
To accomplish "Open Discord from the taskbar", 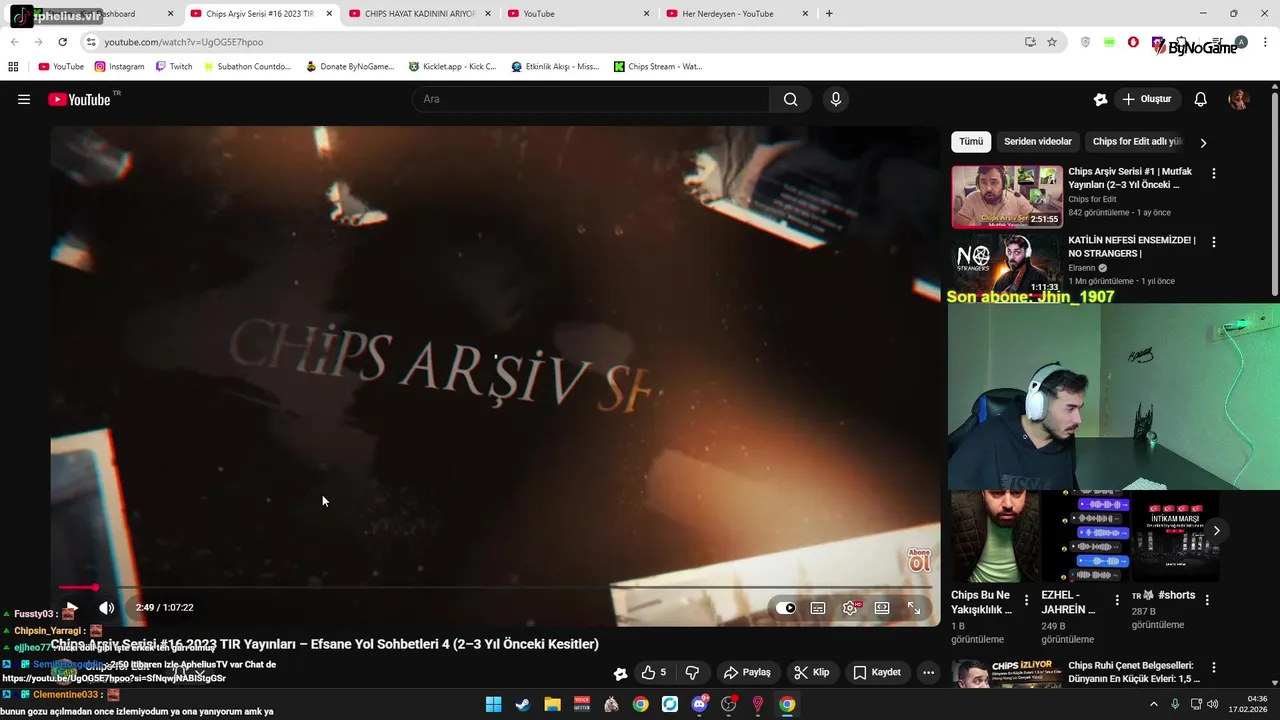I will coord(699,704).
